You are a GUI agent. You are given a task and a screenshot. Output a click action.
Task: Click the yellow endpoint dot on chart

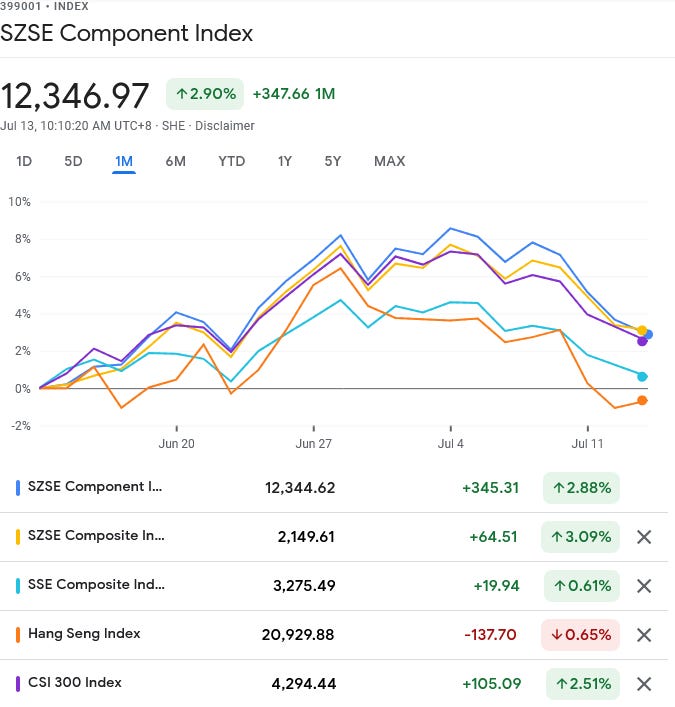click(x=642, y=331)
